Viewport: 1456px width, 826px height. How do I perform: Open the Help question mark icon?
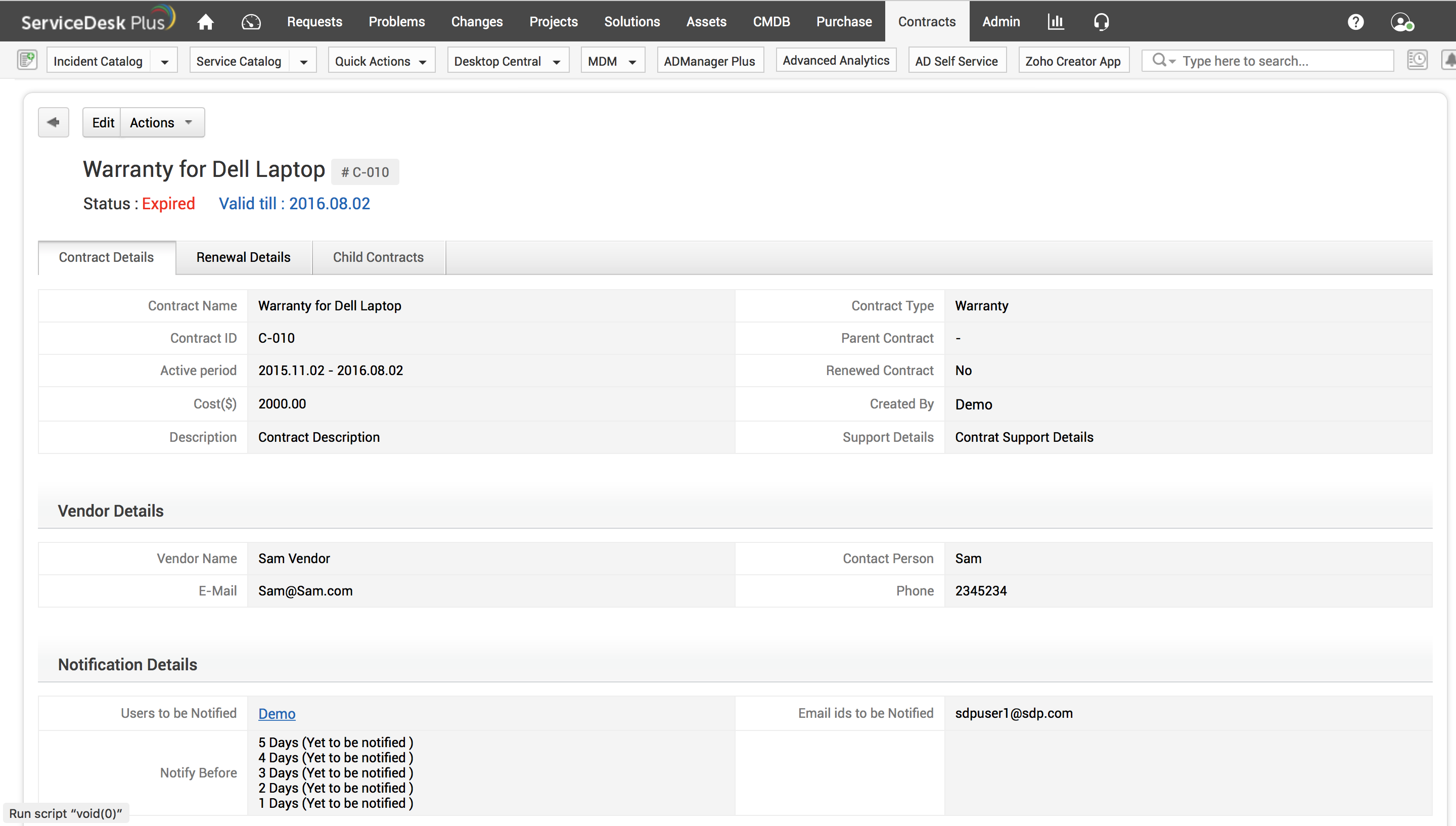(x=1355, y=22)
